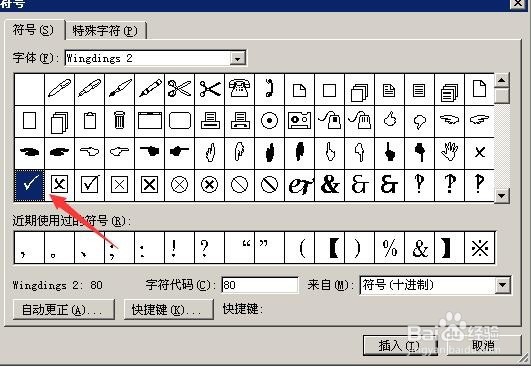This screenshot has height=368, width=531.
Task: Pick the recently used ampersand
Action: pos(419,248)
